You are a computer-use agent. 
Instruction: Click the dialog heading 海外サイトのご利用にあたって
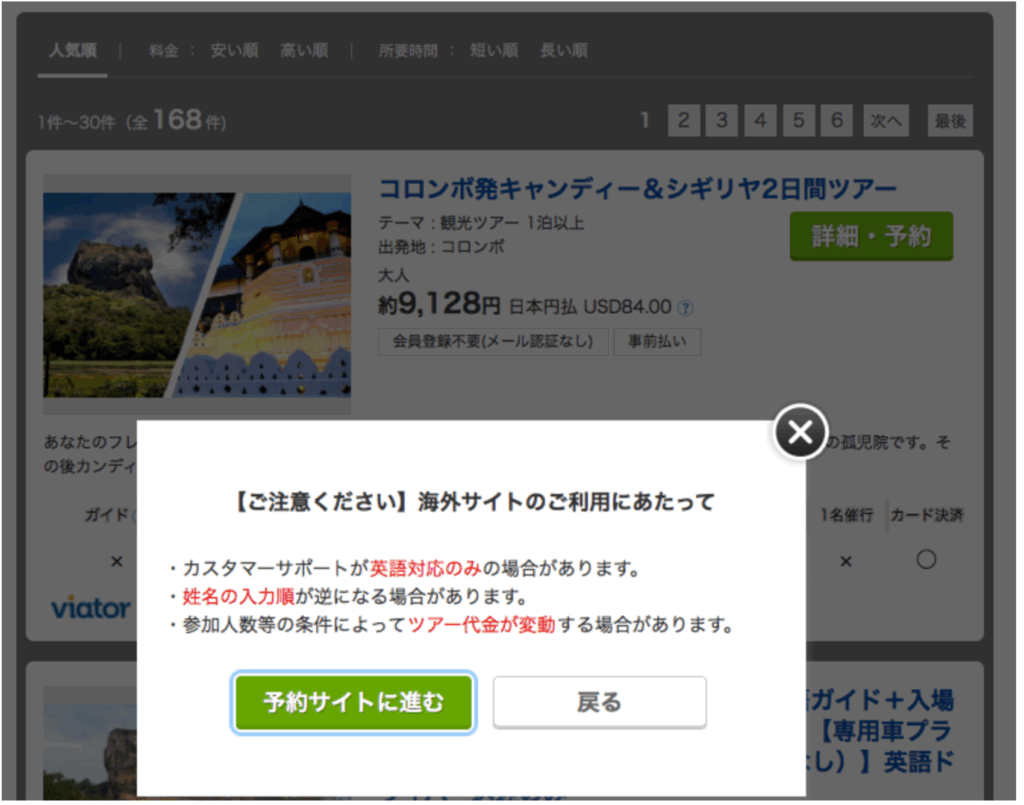[x=566, y=502]
